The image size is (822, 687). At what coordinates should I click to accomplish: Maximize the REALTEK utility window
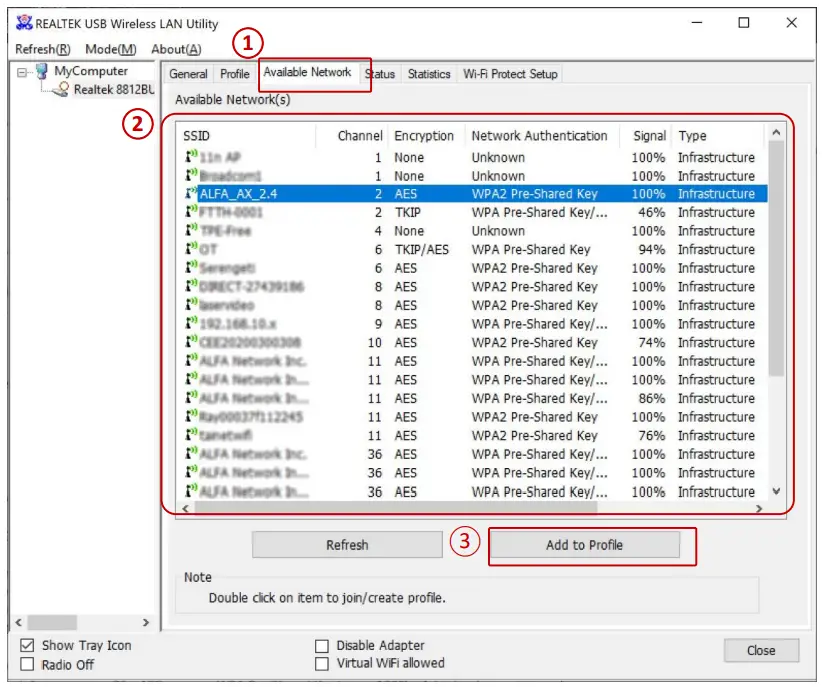coord(743,23)
